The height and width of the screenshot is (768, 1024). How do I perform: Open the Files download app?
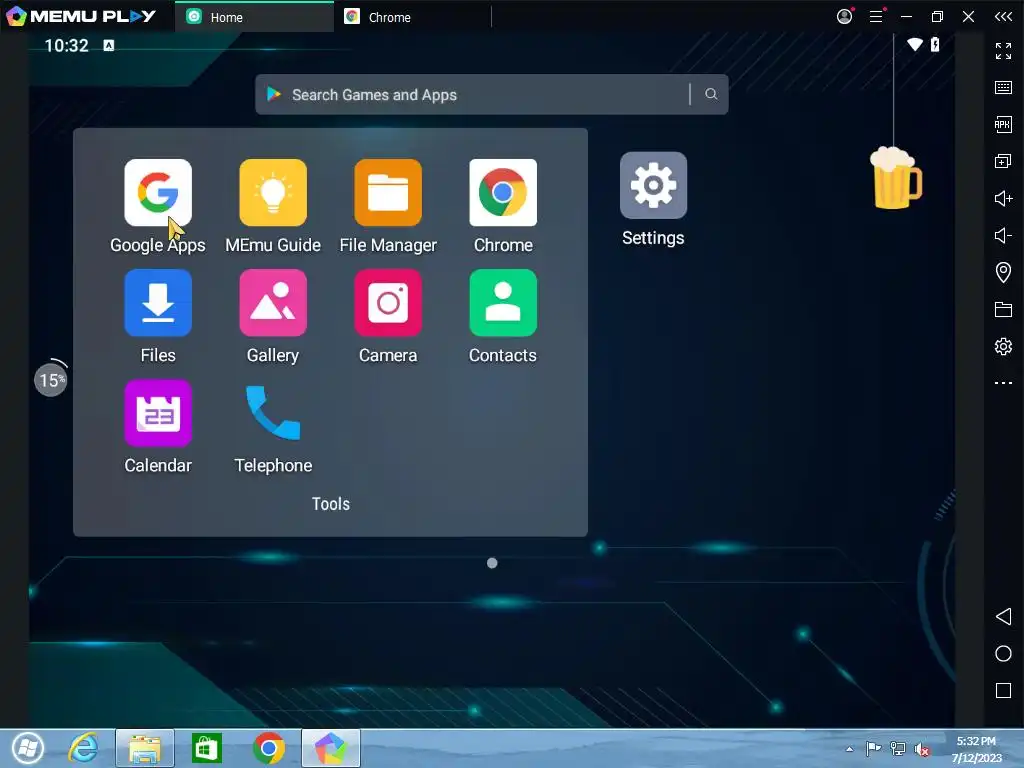click(x=158, y=303)
